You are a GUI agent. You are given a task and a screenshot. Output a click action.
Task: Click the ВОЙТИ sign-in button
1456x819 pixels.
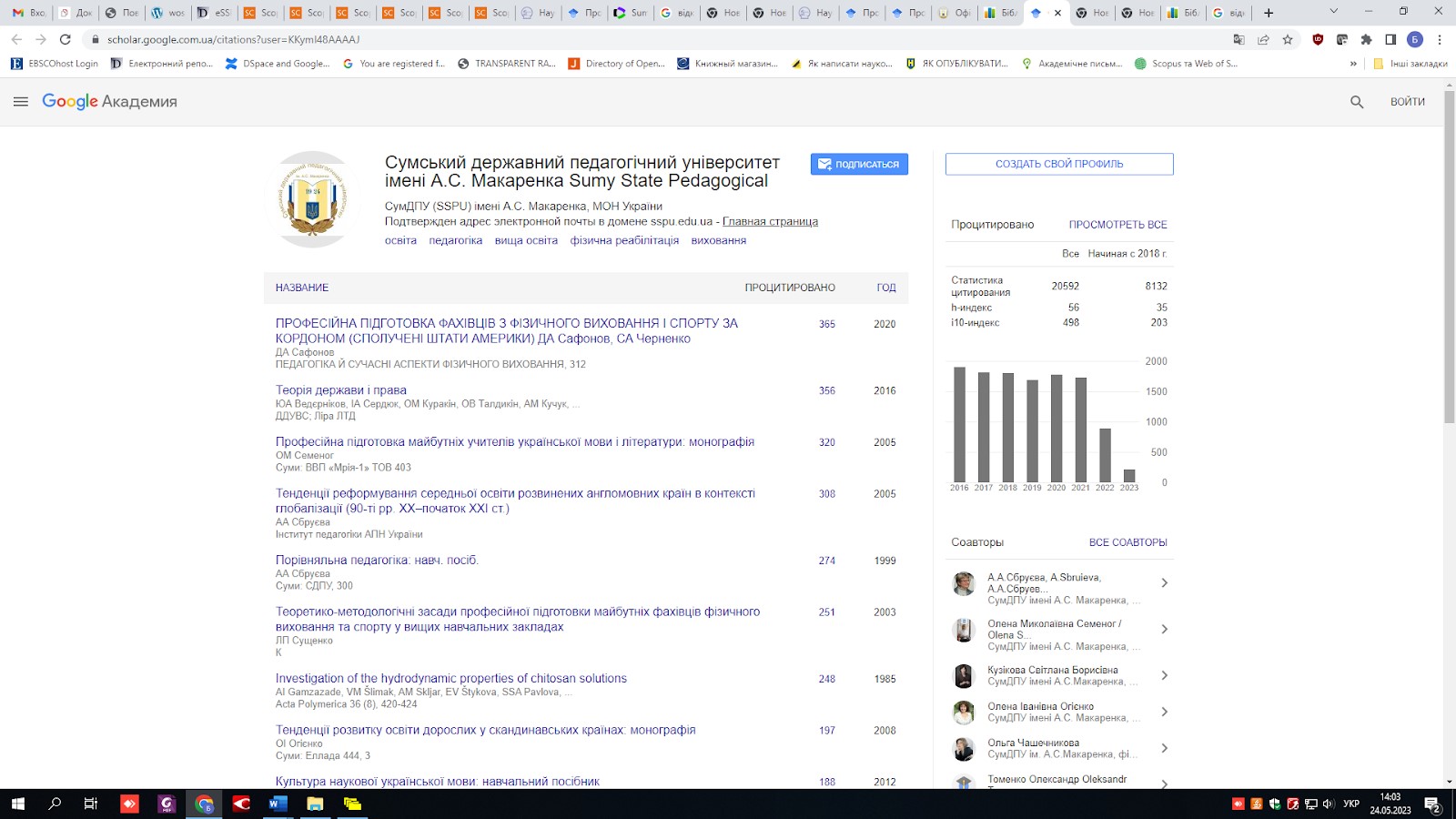click(1407, 102)
